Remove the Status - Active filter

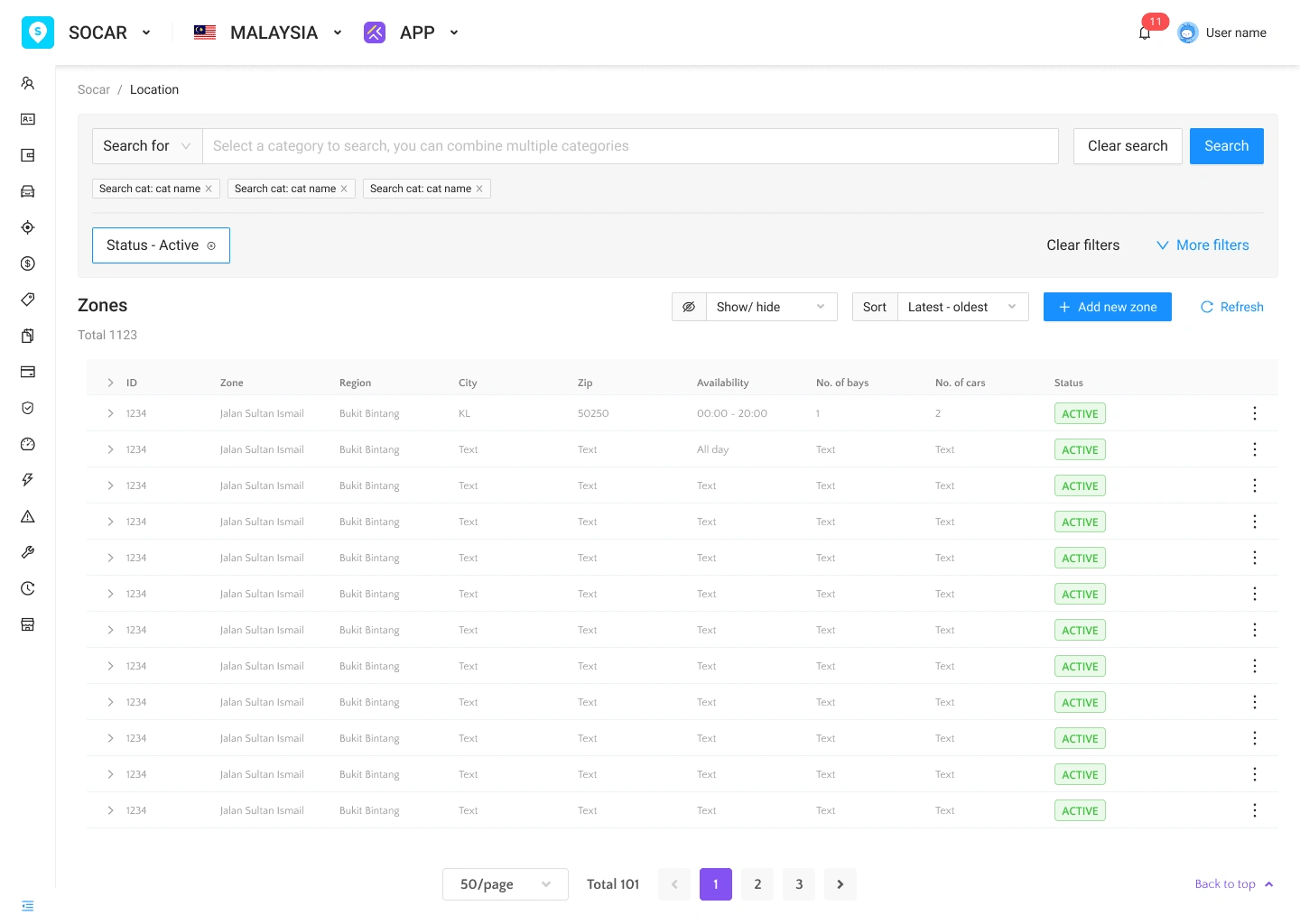pyautogui.click(x=211, y=245)
